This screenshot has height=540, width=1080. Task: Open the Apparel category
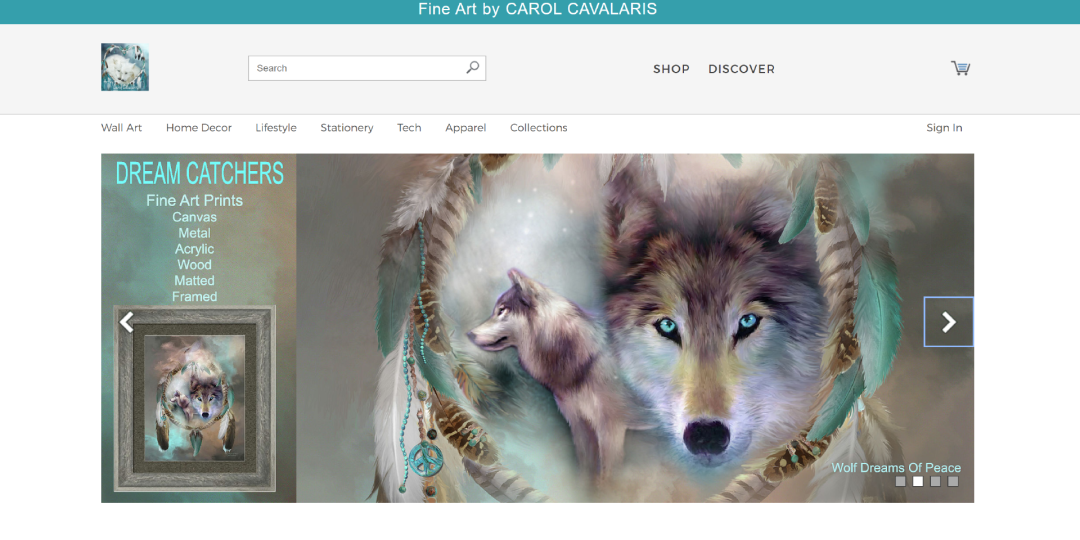coord(466,127)
